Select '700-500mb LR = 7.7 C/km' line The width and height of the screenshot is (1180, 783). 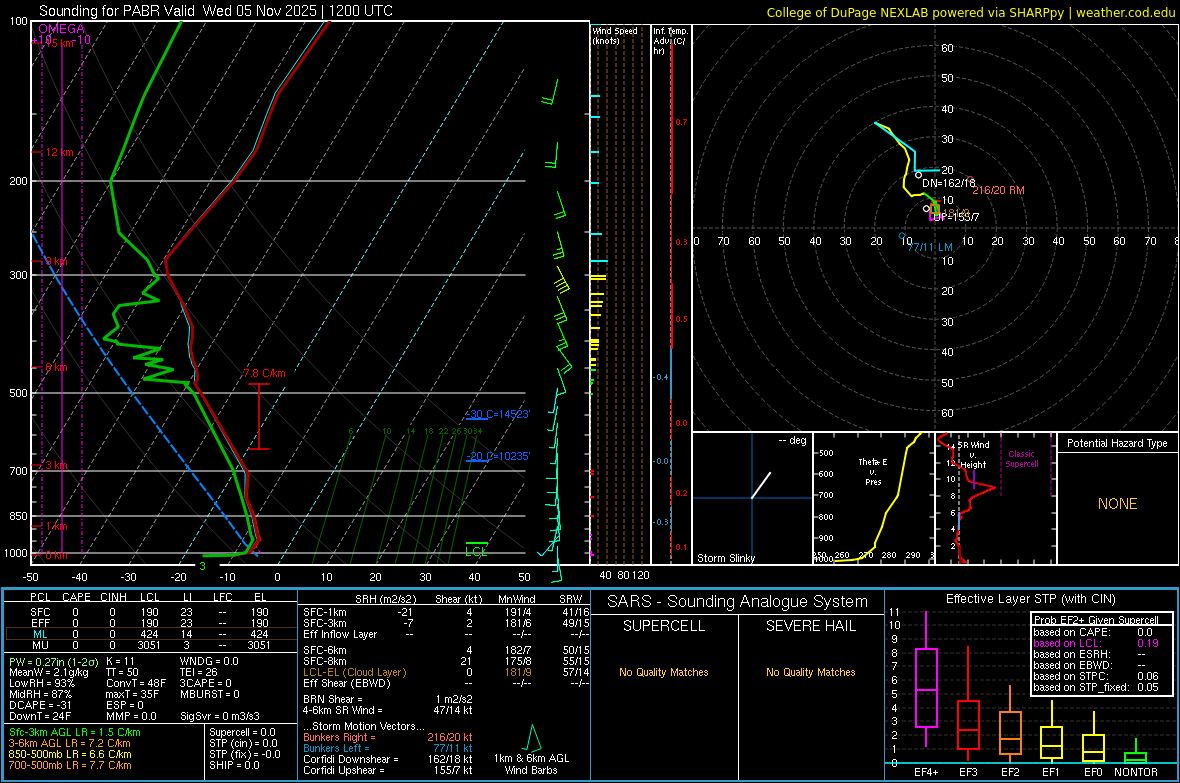70,765
